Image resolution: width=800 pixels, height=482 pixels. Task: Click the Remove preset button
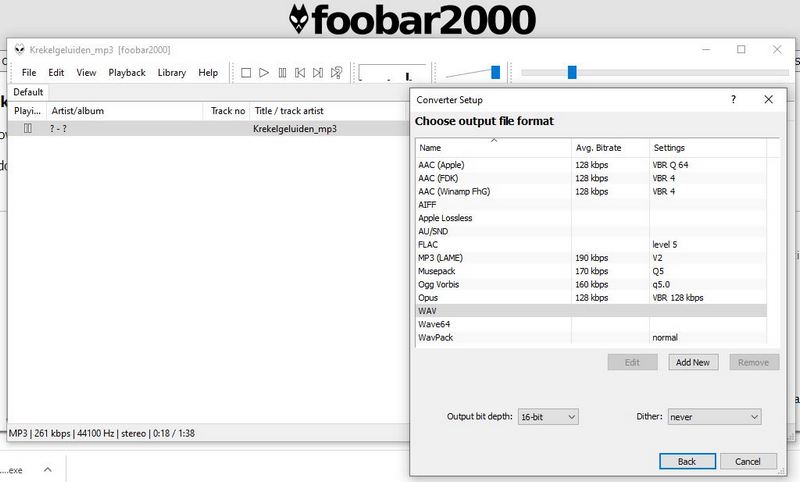[754, 362]
